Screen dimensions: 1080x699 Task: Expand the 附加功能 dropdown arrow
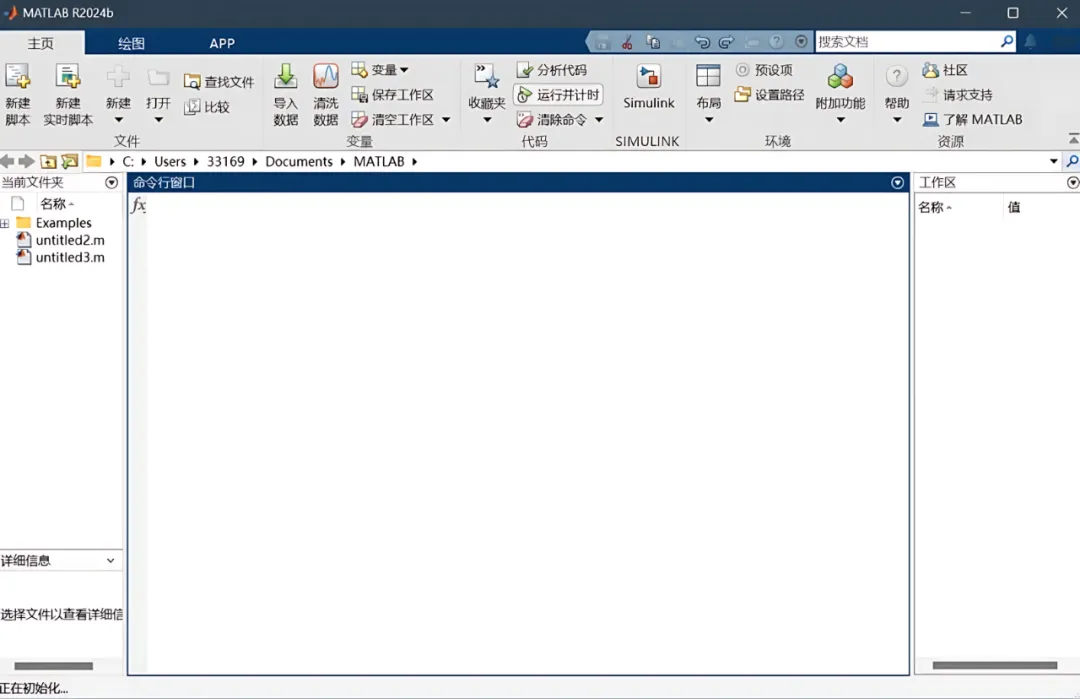[x=840, y=121]
